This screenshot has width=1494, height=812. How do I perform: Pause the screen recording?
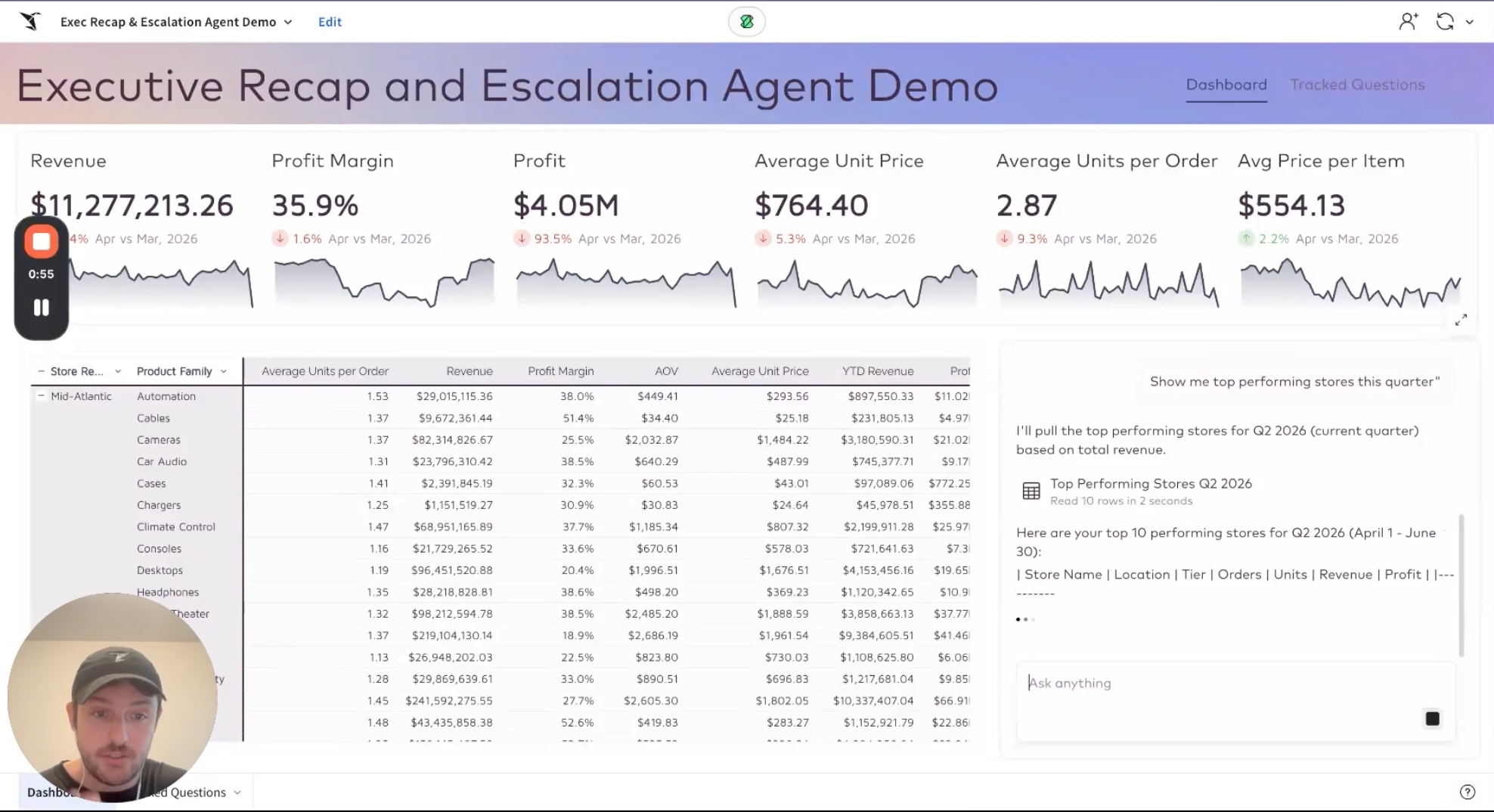pyautogui.click(x=42, y=308)
